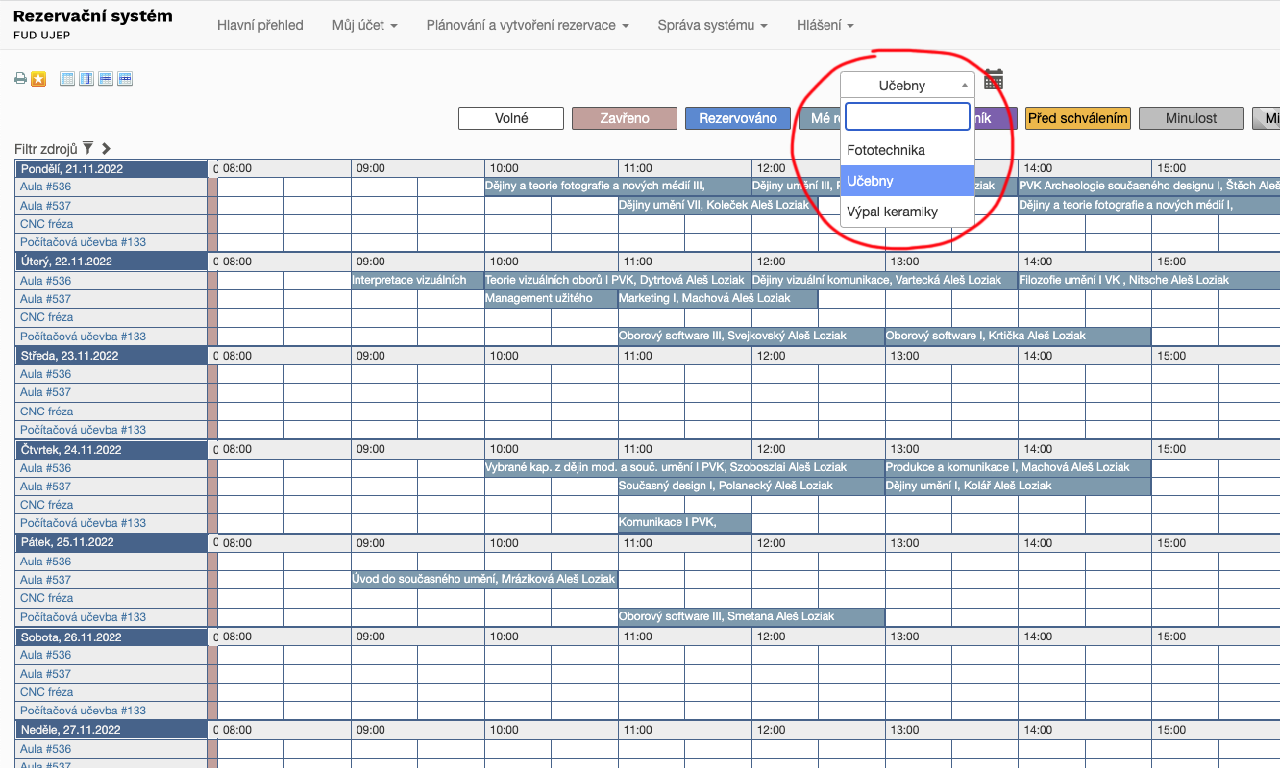1280x768 pixels.
Task: Select the fourth schedule layout icon
Action: click(125, 79)
